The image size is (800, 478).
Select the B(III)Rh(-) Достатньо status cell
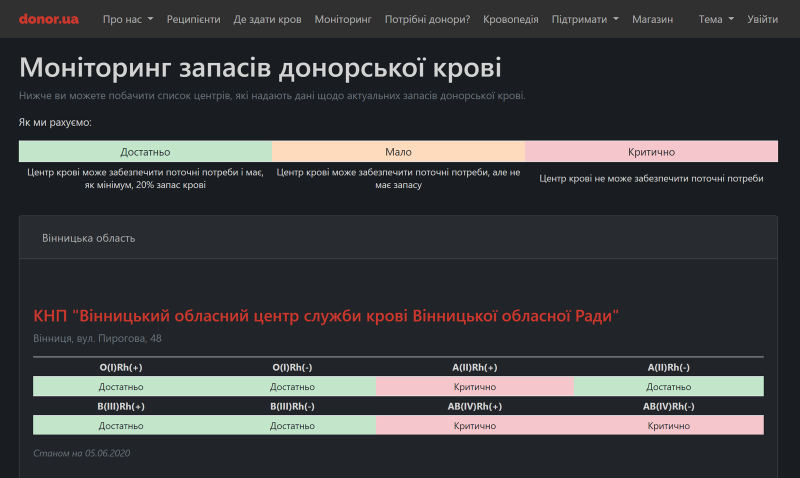[292, 425]
